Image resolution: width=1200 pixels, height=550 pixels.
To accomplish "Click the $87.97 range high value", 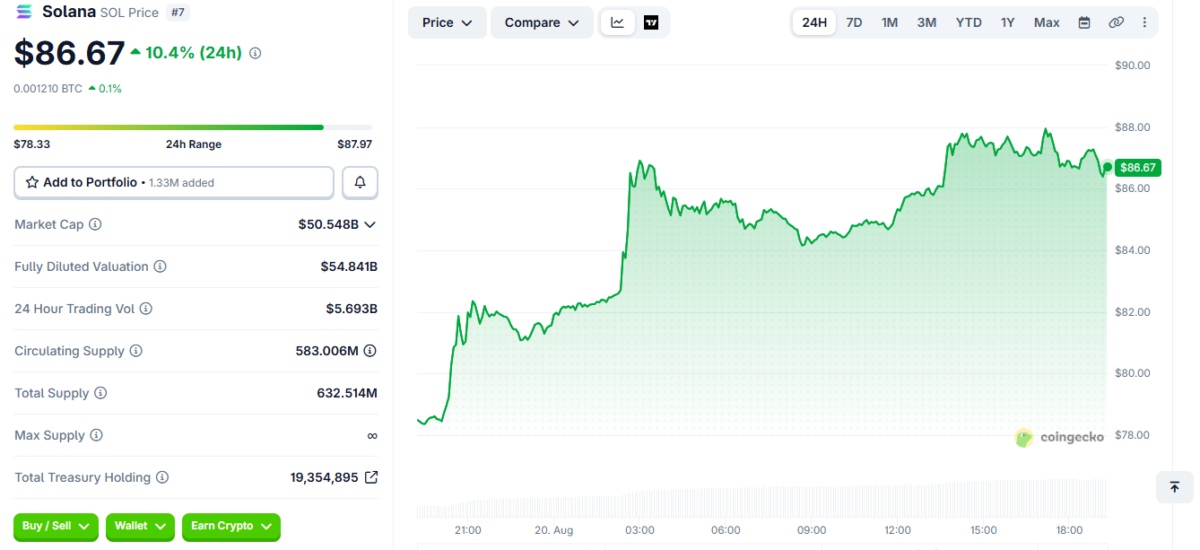I will click(354, 144).
